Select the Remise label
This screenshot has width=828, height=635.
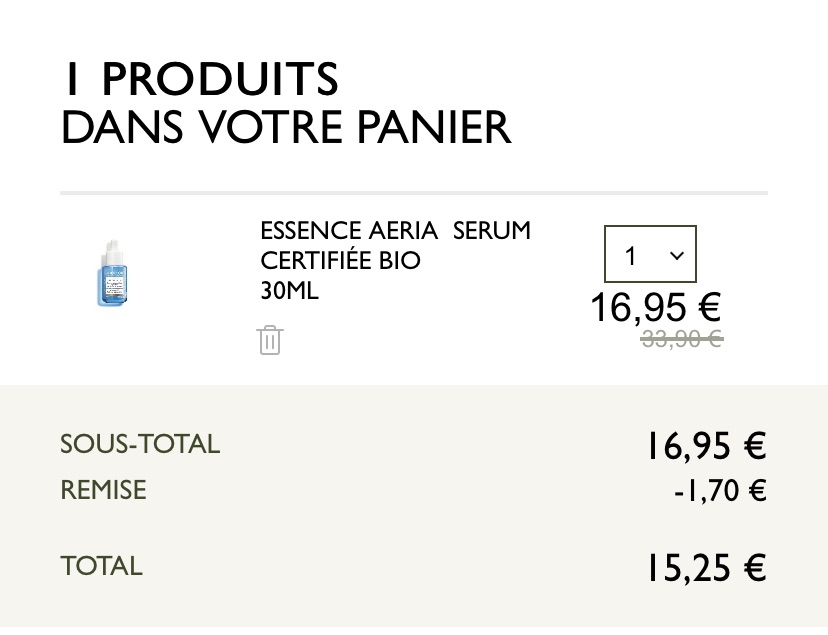(x=104, y=490)
